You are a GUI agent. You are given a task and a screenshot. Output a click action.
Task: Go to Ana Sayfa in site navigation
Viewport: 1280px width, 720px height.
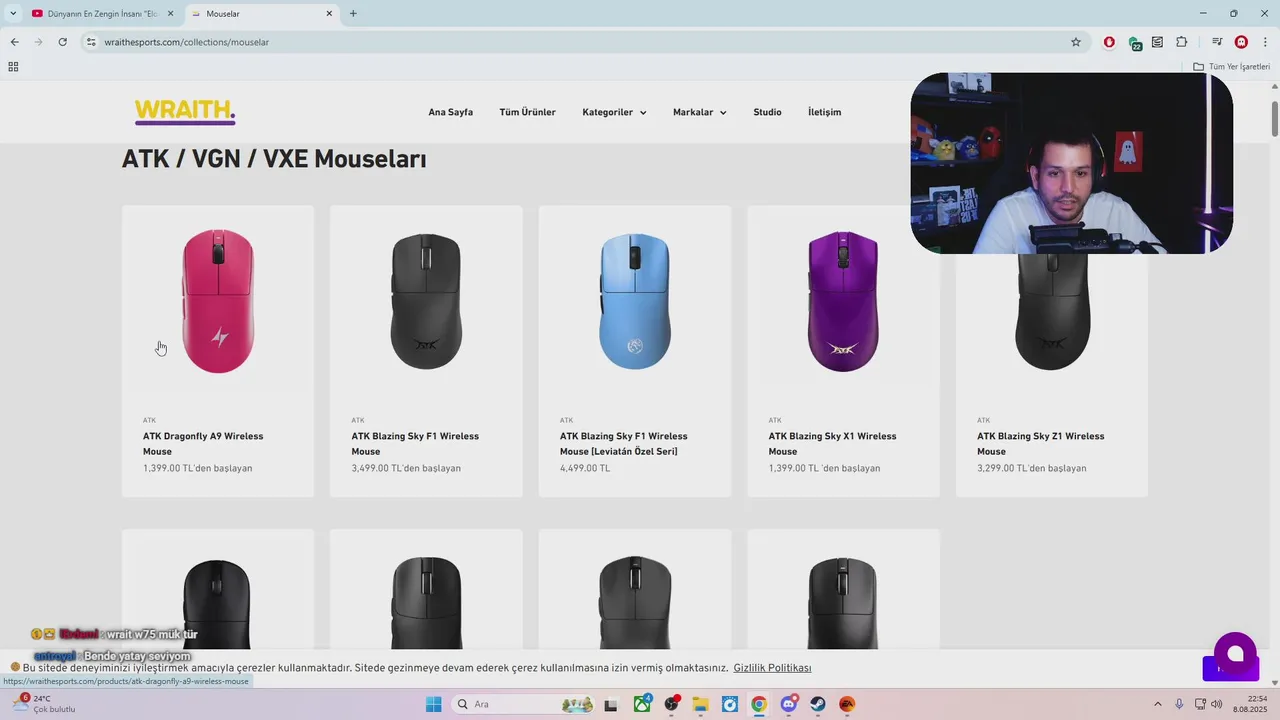tap(451, 112)
